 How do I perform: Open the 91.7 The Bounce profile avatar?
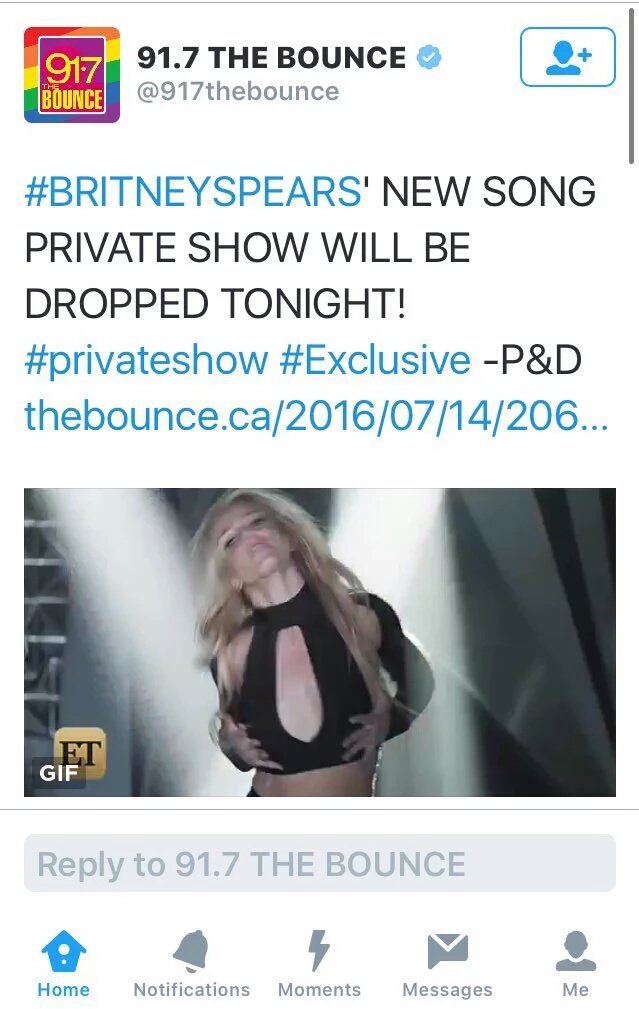[71, 75]
